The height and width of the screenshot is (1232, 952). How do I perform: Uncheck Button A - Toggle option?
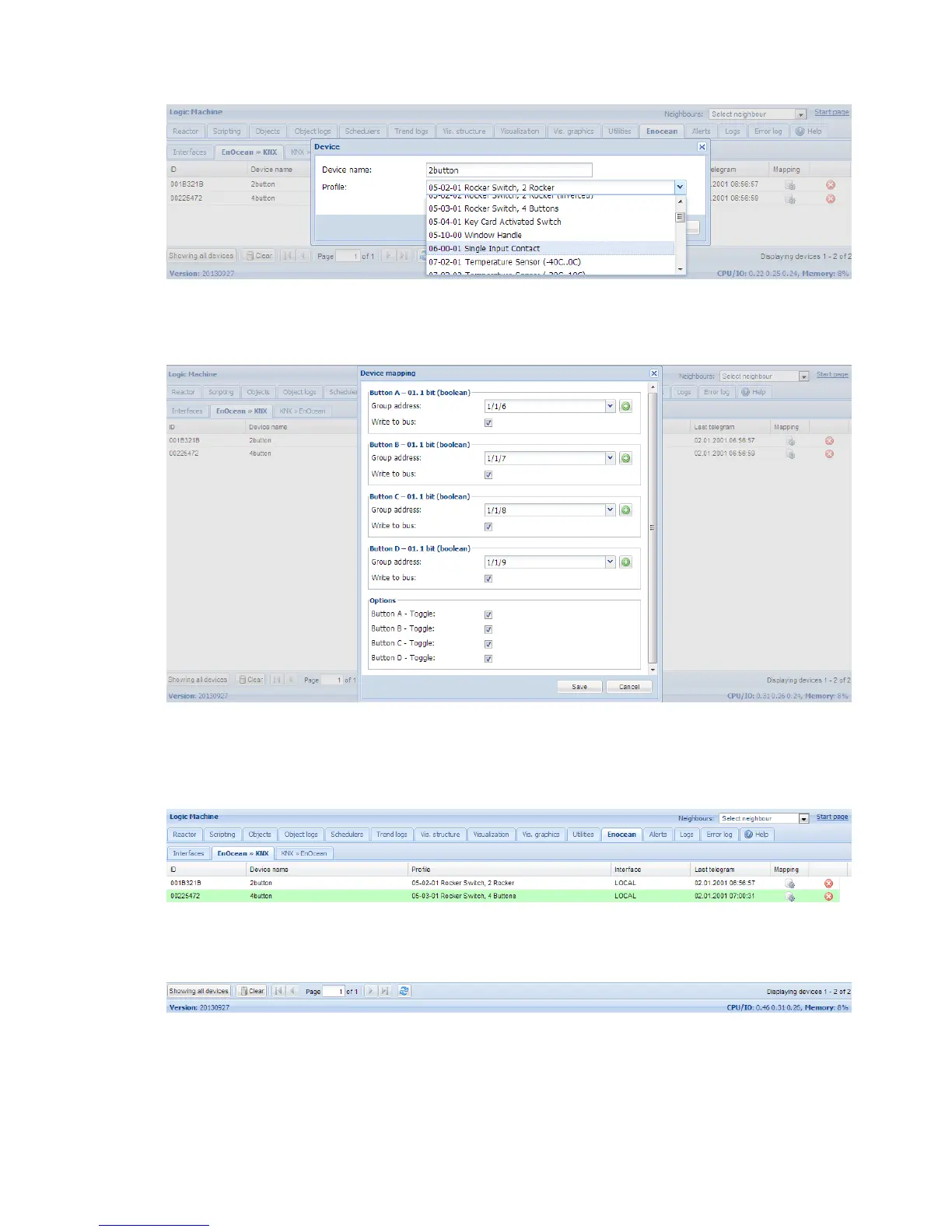(488, 614)
